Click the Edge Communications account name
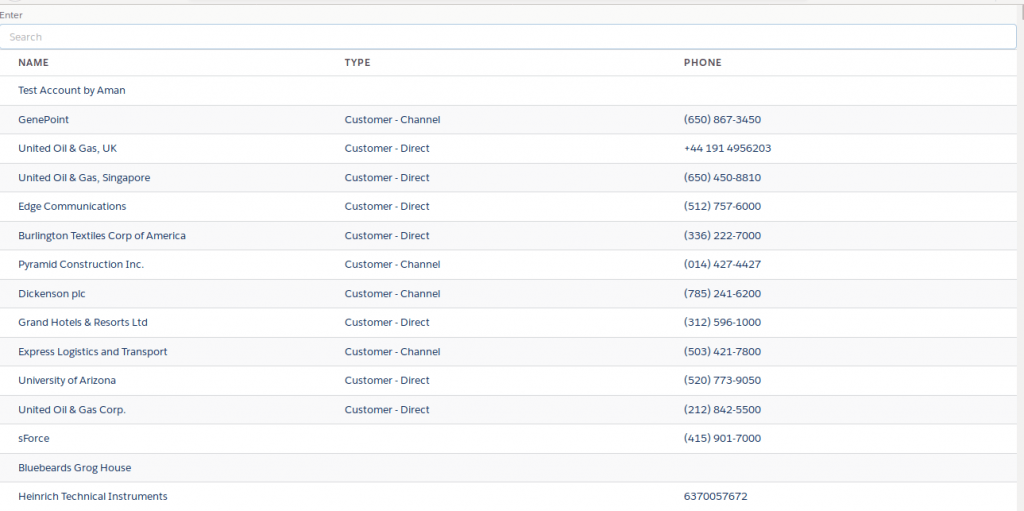This screenshot has height=511, width=1024. 72,207
